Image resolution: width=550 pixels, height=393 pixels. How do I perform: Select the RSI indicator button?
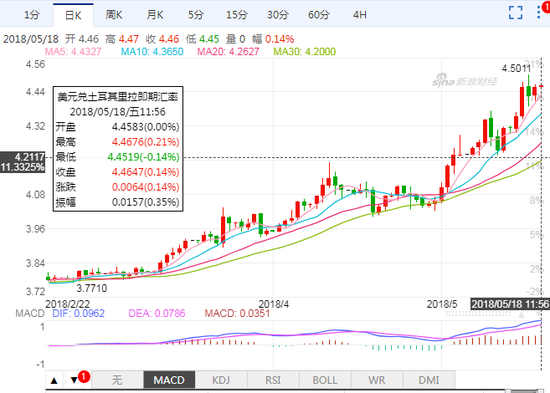pos(273,380)
